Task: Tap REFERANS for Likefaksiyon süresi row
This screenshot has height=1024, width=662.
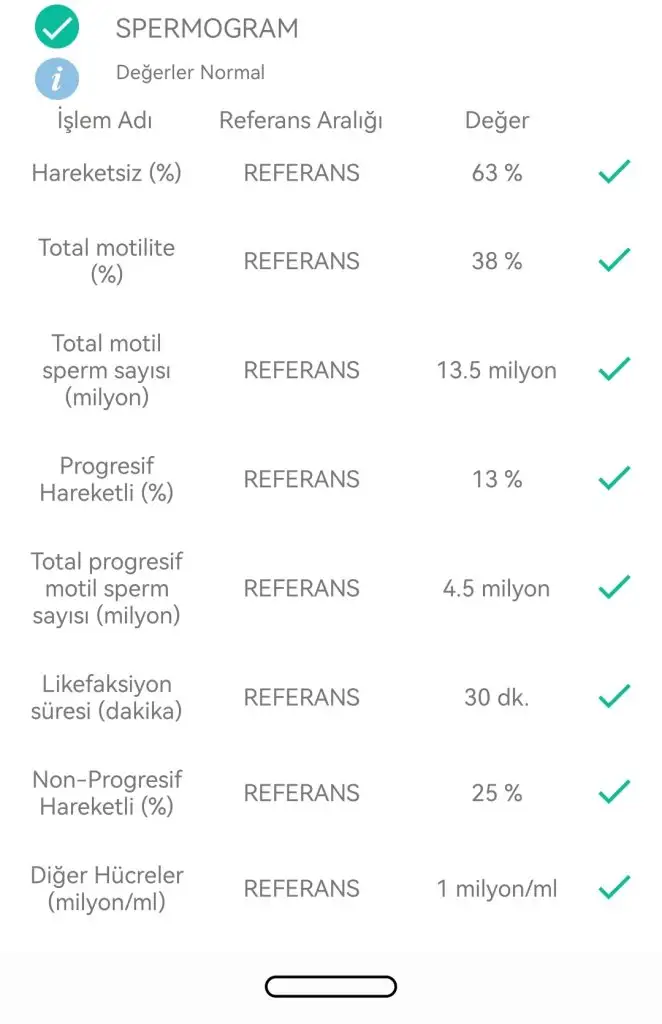Action: click(x=302, y=697)
